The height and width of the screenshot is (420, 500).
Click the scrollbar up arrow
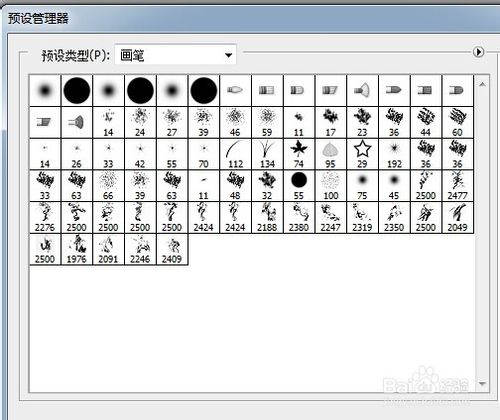(482, 85)
